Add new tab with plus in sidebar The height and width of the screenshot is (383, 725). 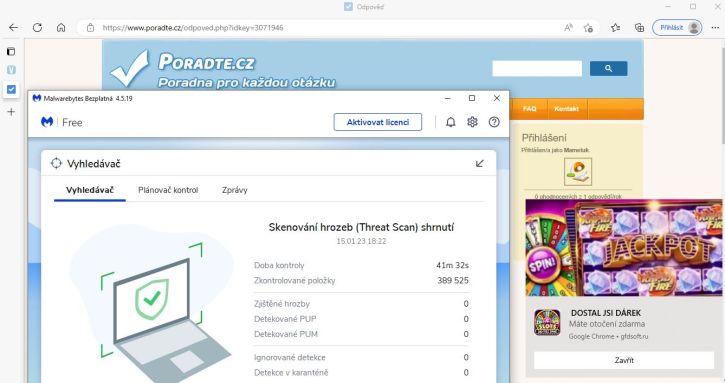(x=11, y=111)
